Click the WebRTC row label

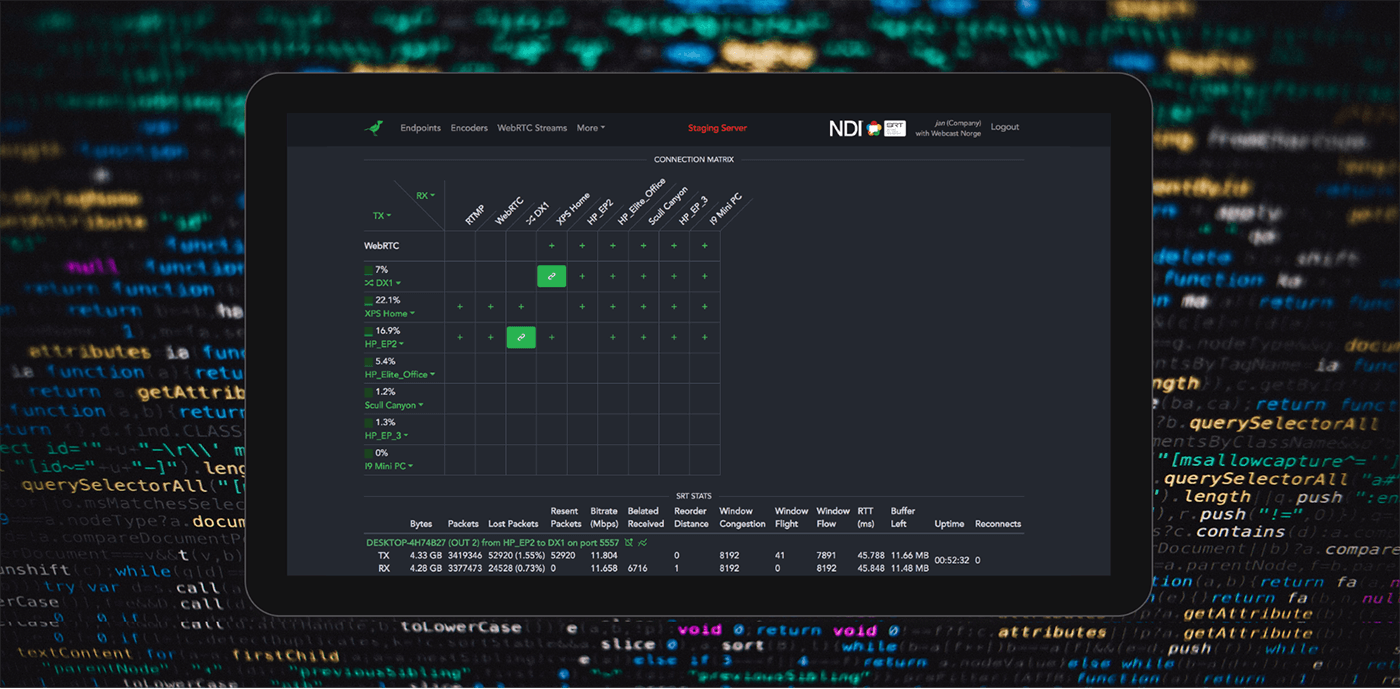(383, 245)
